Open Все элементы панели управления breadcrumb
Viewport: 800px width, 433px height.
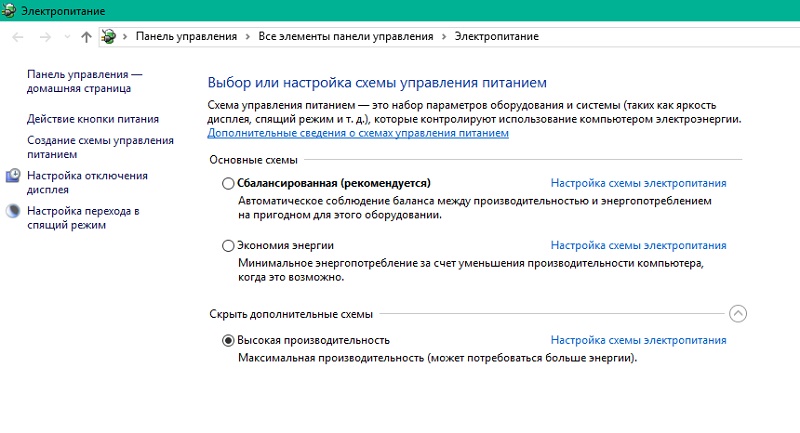tap(345, 36)
